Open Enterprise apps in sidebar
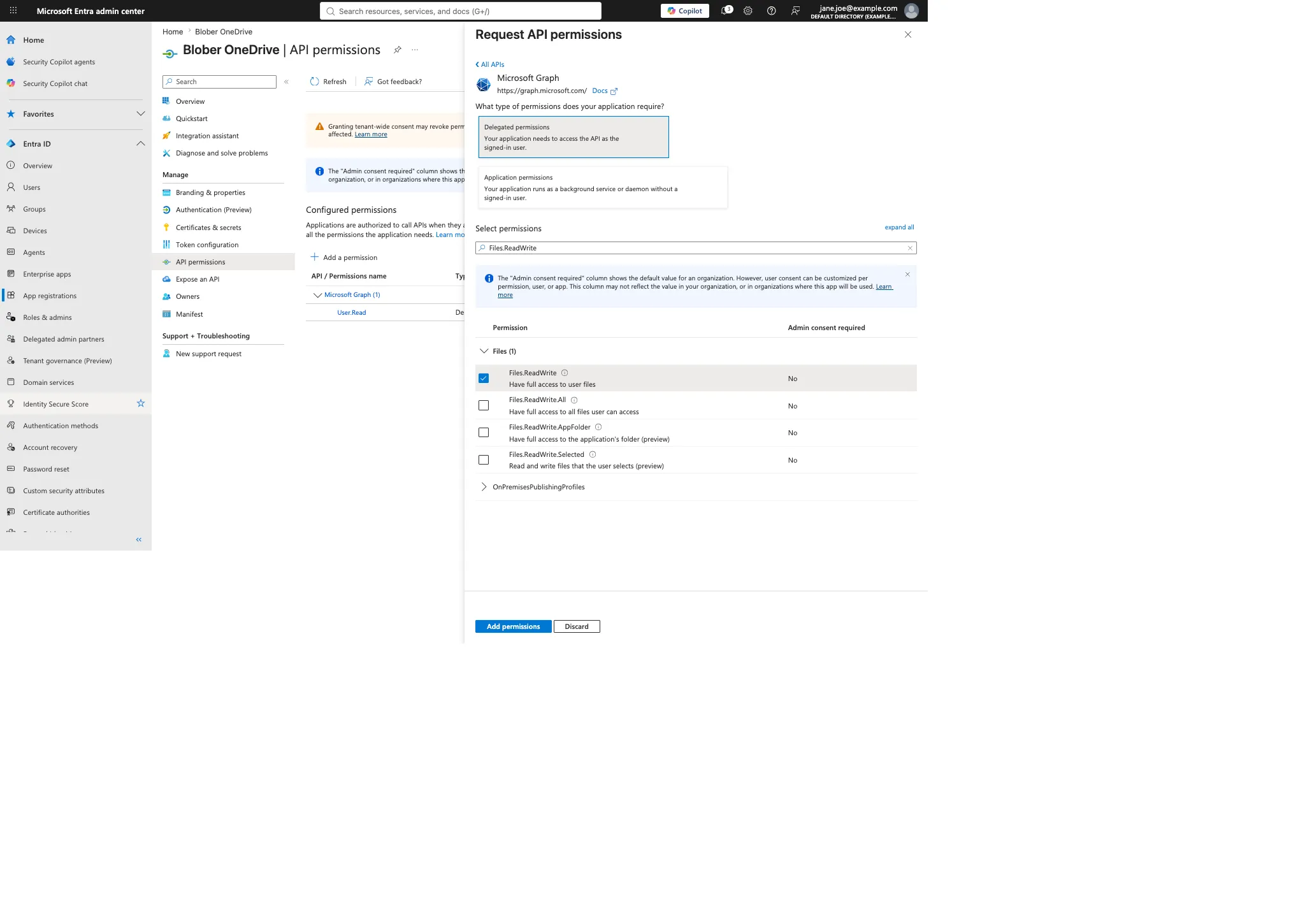 click(47, 274)
